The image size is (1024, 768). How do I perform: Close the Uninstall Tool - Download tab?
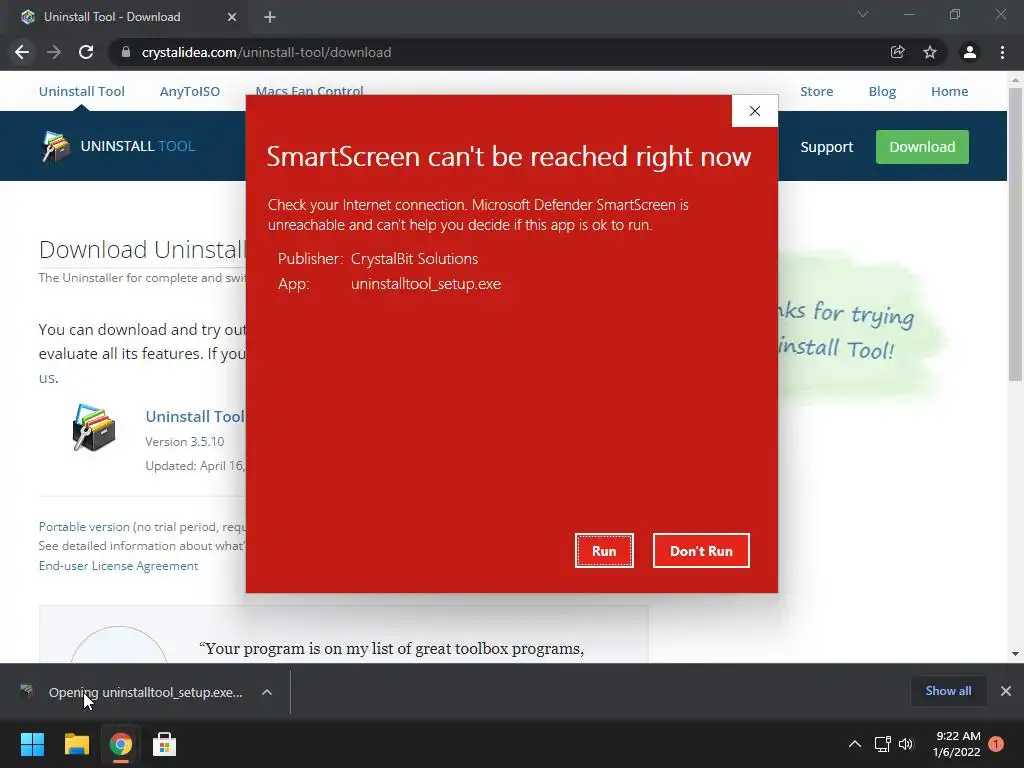232,17
